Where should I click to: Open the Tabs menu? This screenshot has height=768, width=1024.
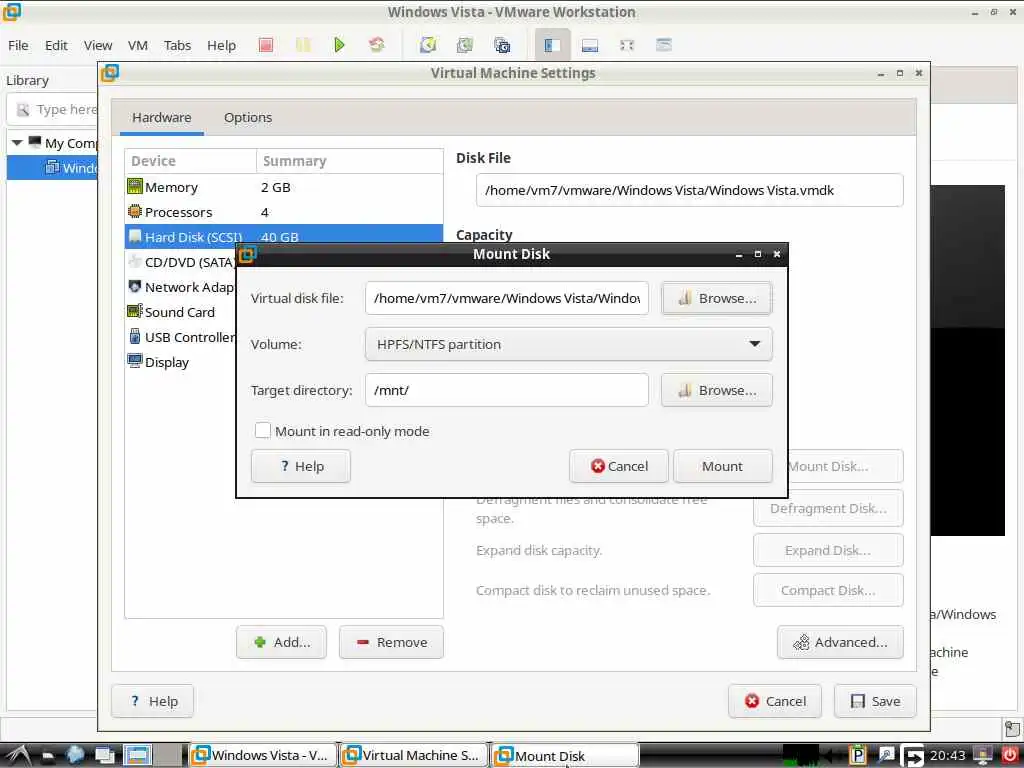click(177, 46)
